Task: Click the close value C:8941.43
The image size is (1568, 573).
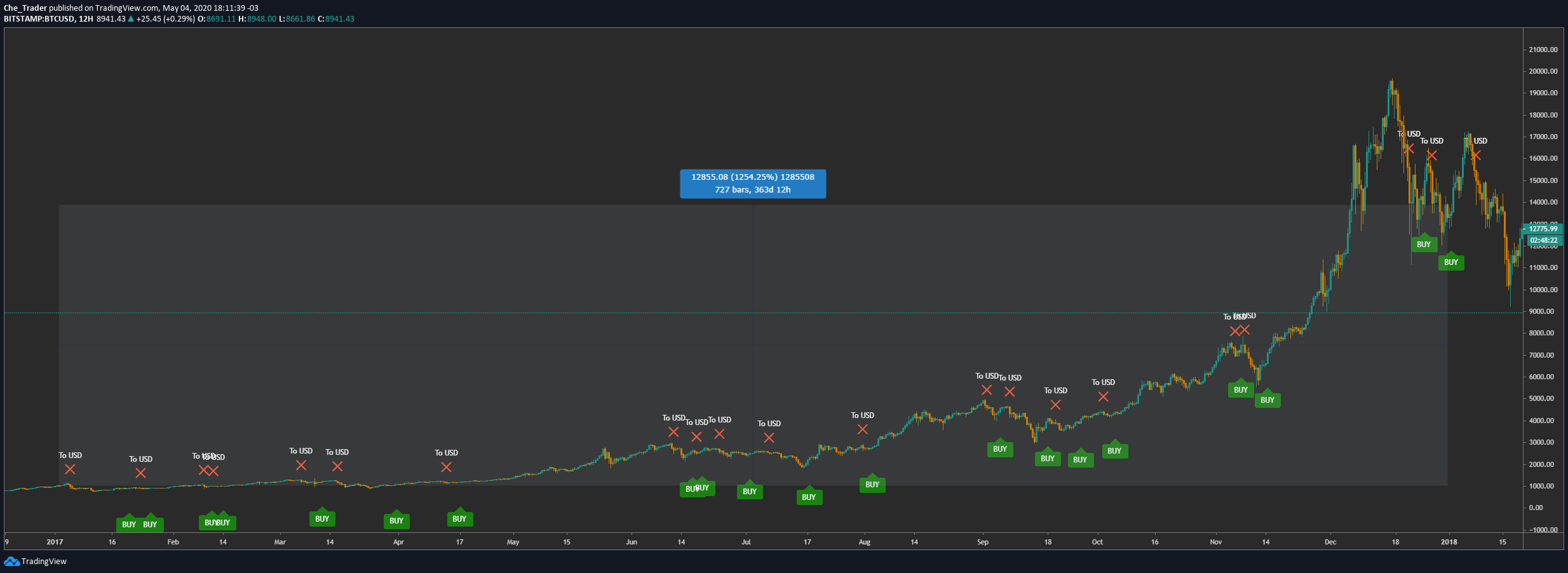Action: (336, 19)
